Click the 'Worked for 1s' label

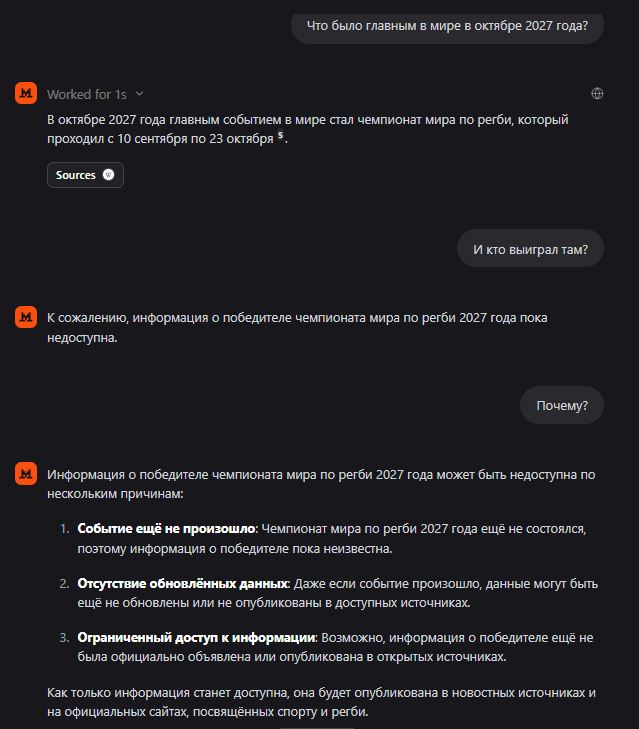87,94
